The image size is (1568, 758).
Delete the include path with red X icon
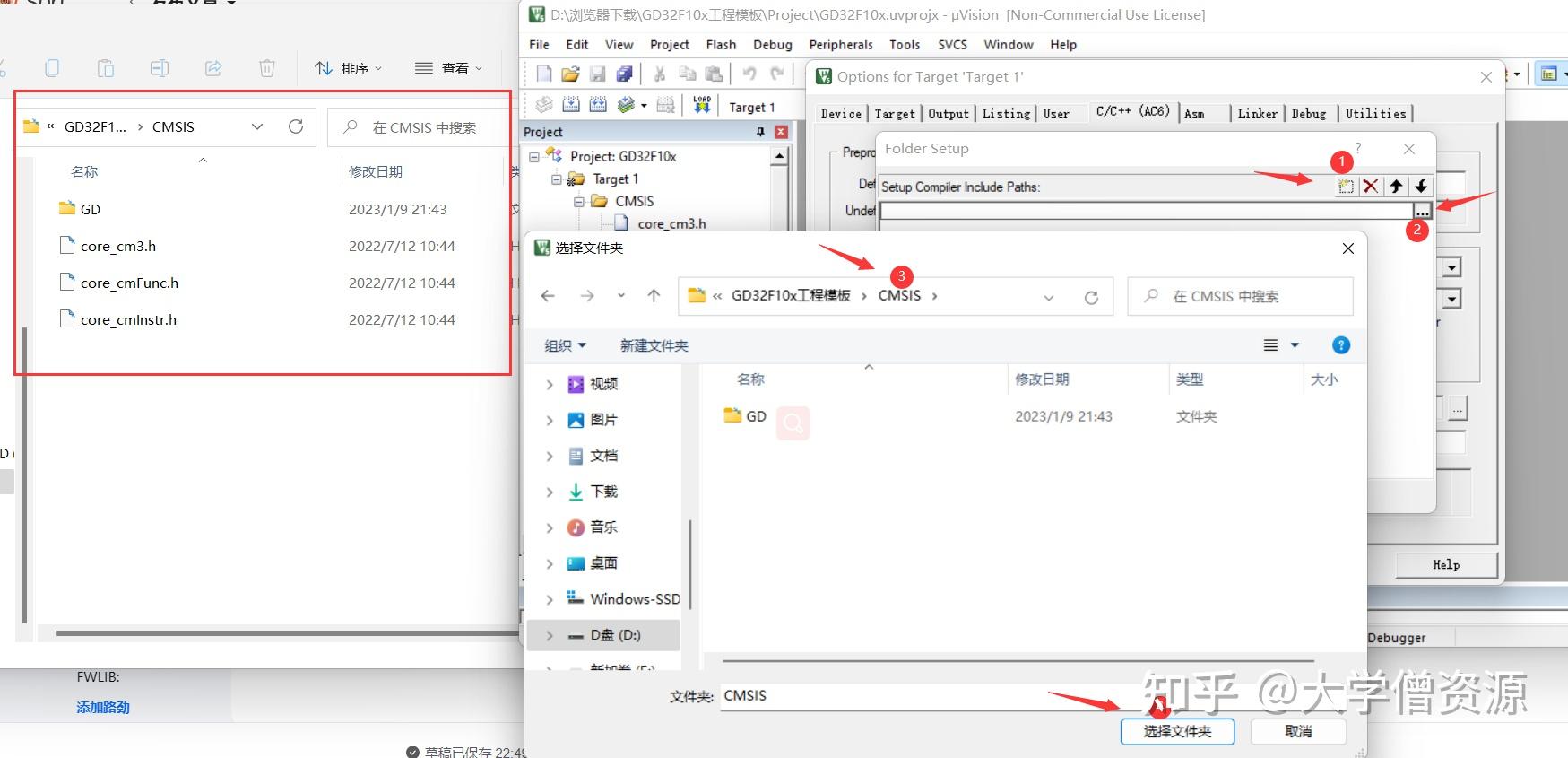tap(1371, 187)
